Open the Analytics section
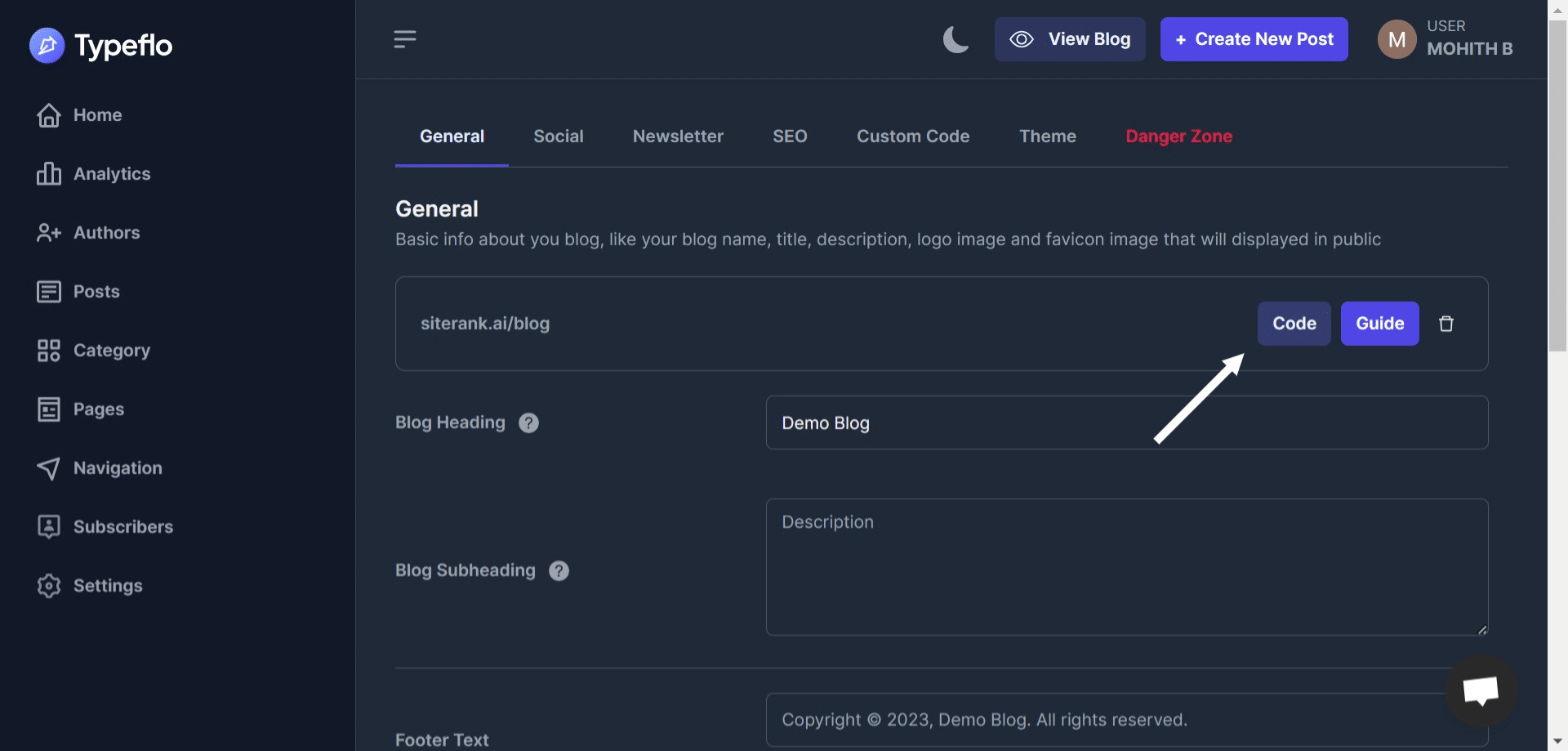The height and width of the screenshot is (751, 1568). (112, 173)
